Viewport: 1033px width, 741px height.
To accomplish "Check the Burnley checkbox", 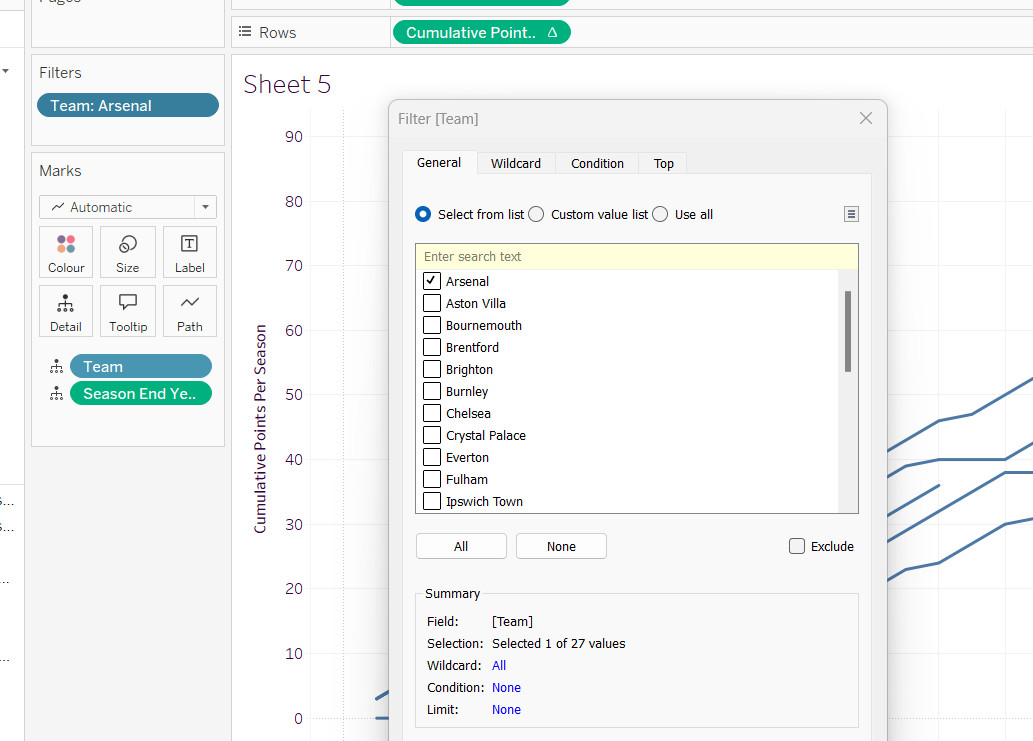I will click(x=432, y=391).
